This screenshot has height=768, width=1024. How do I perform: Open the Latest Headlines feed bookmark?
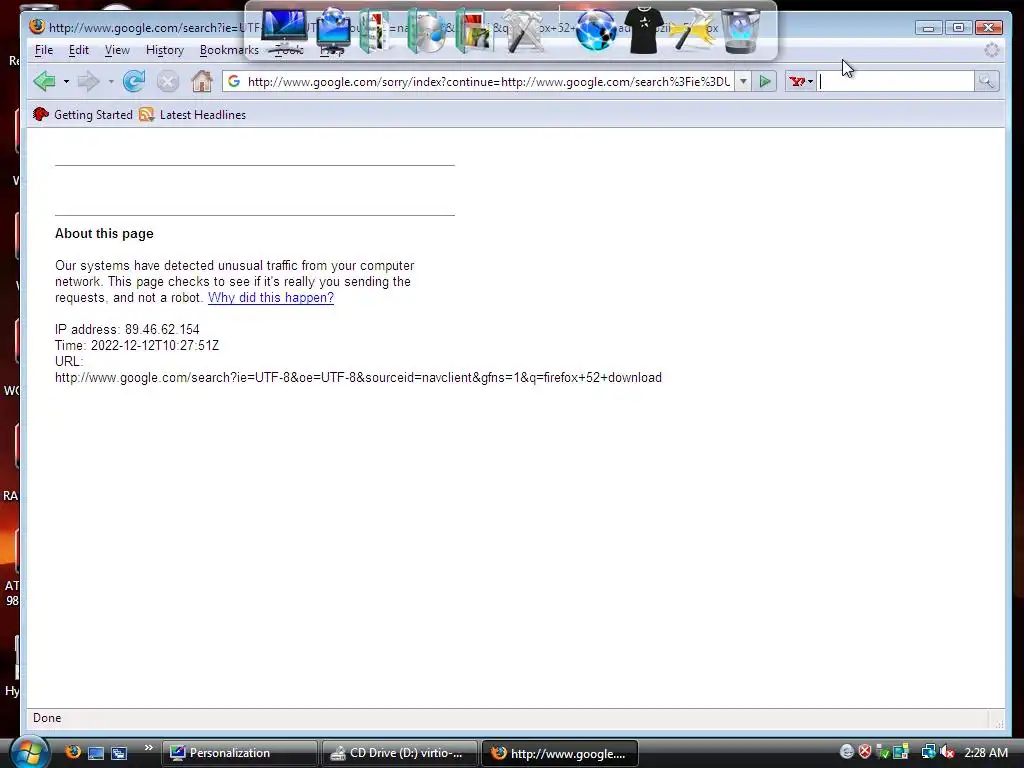(193, 115)
